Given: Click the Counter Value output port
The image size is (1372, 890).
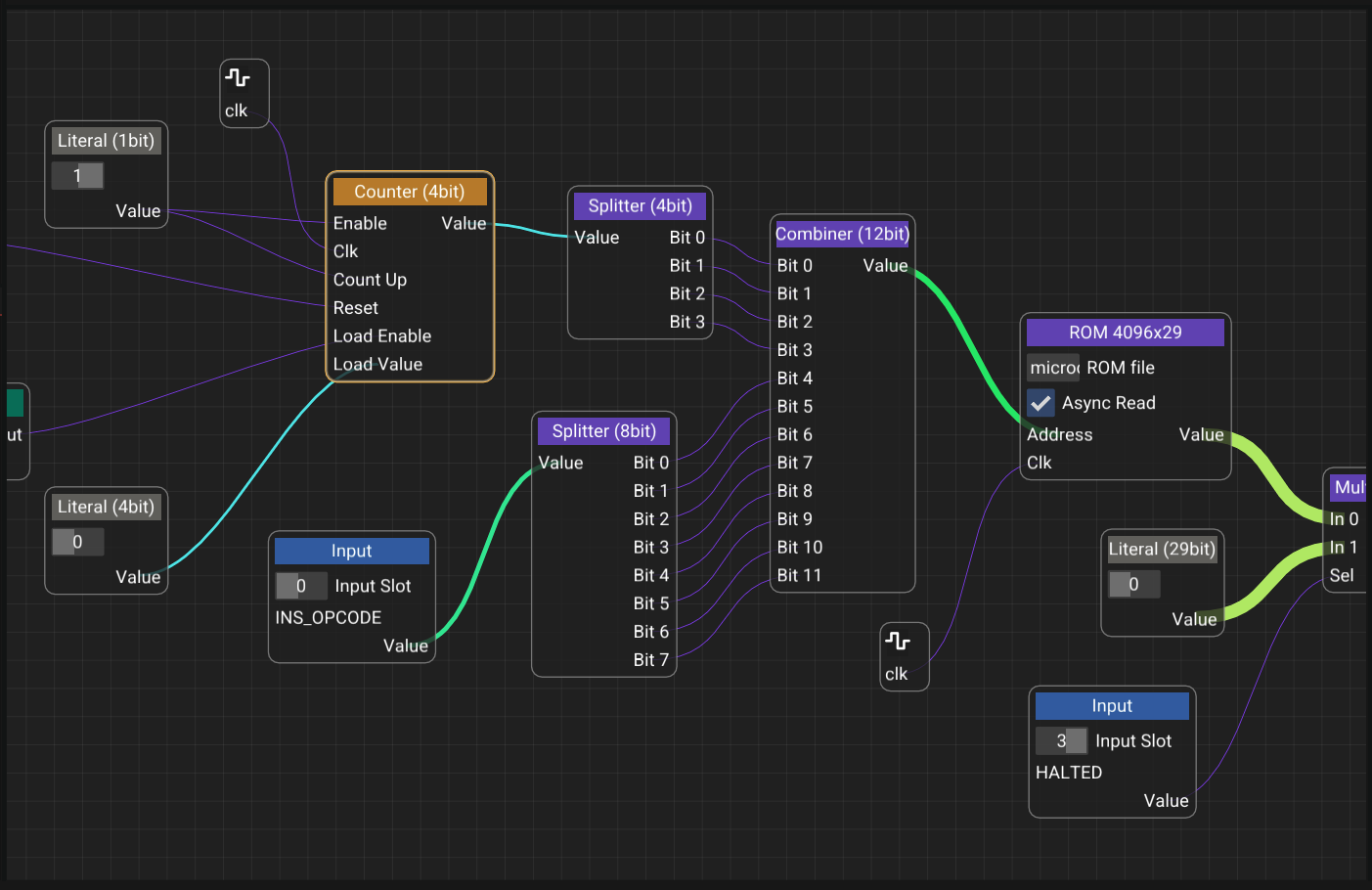Looking at the screenshot, I should click(464, 223).
